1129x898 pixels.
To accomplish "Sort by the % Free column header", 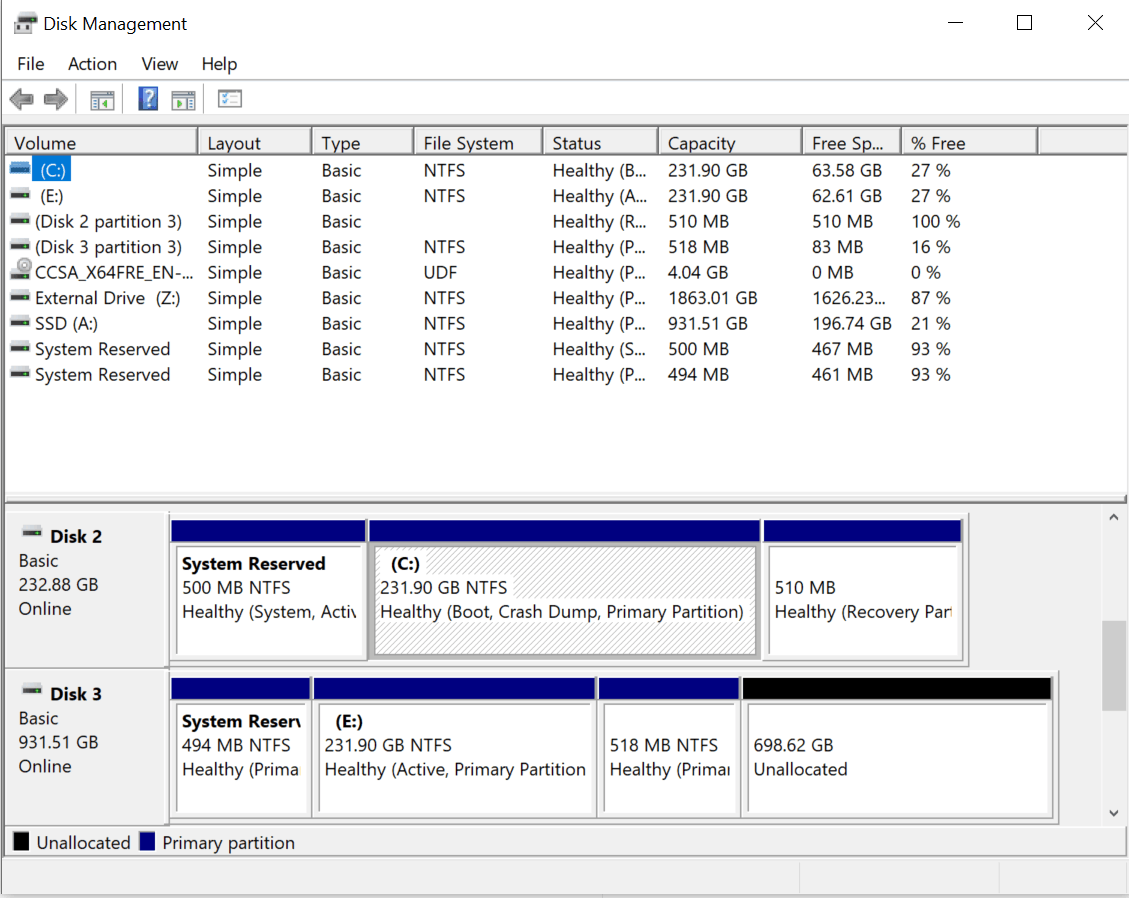I will point(971,143).
